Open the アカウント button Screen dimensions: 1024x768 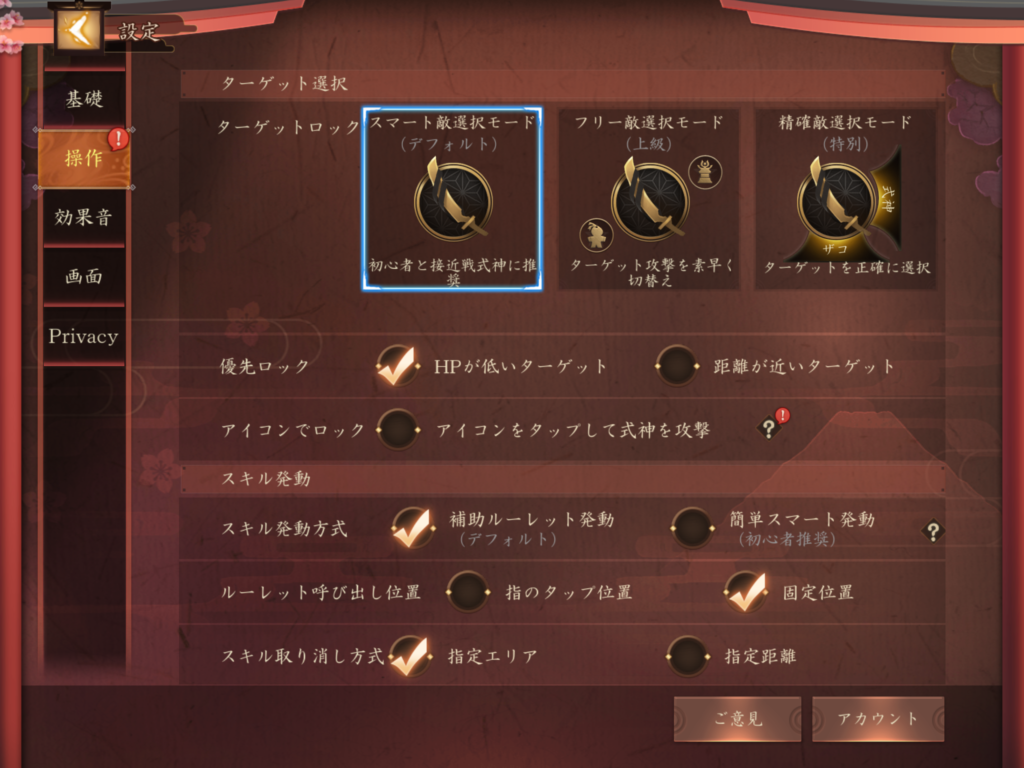[x=878, y=718]
